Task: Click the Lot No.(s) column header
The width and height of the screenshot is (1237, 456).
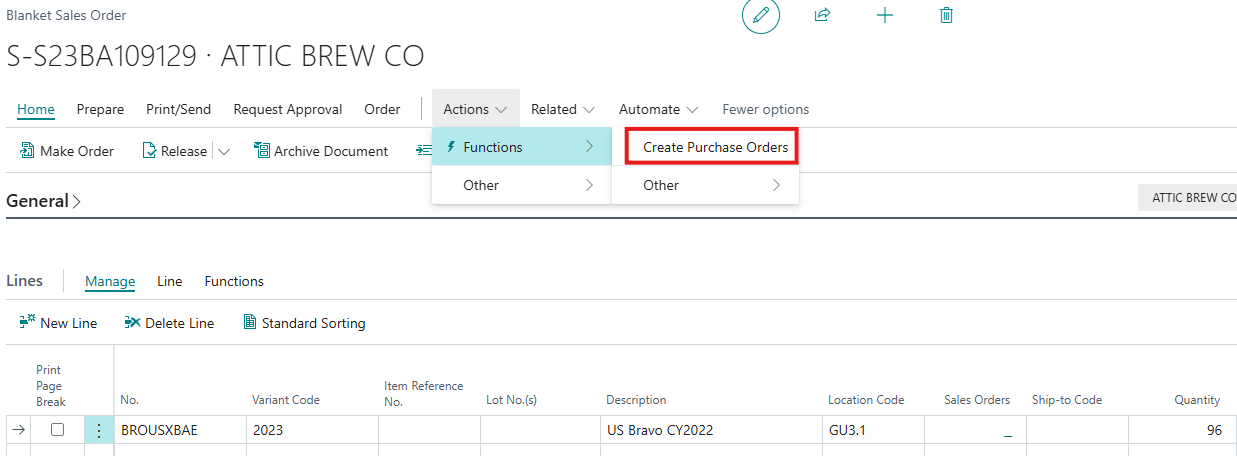Action: [x=512, y=400]
